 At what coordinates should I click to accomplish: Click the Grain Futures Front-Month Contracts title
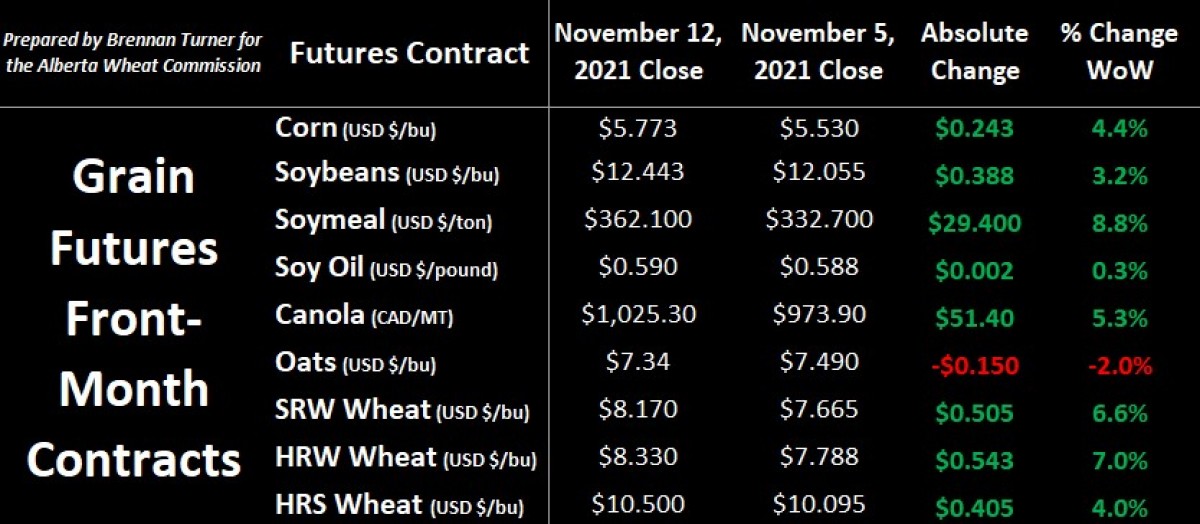click(x=134, y=319)
